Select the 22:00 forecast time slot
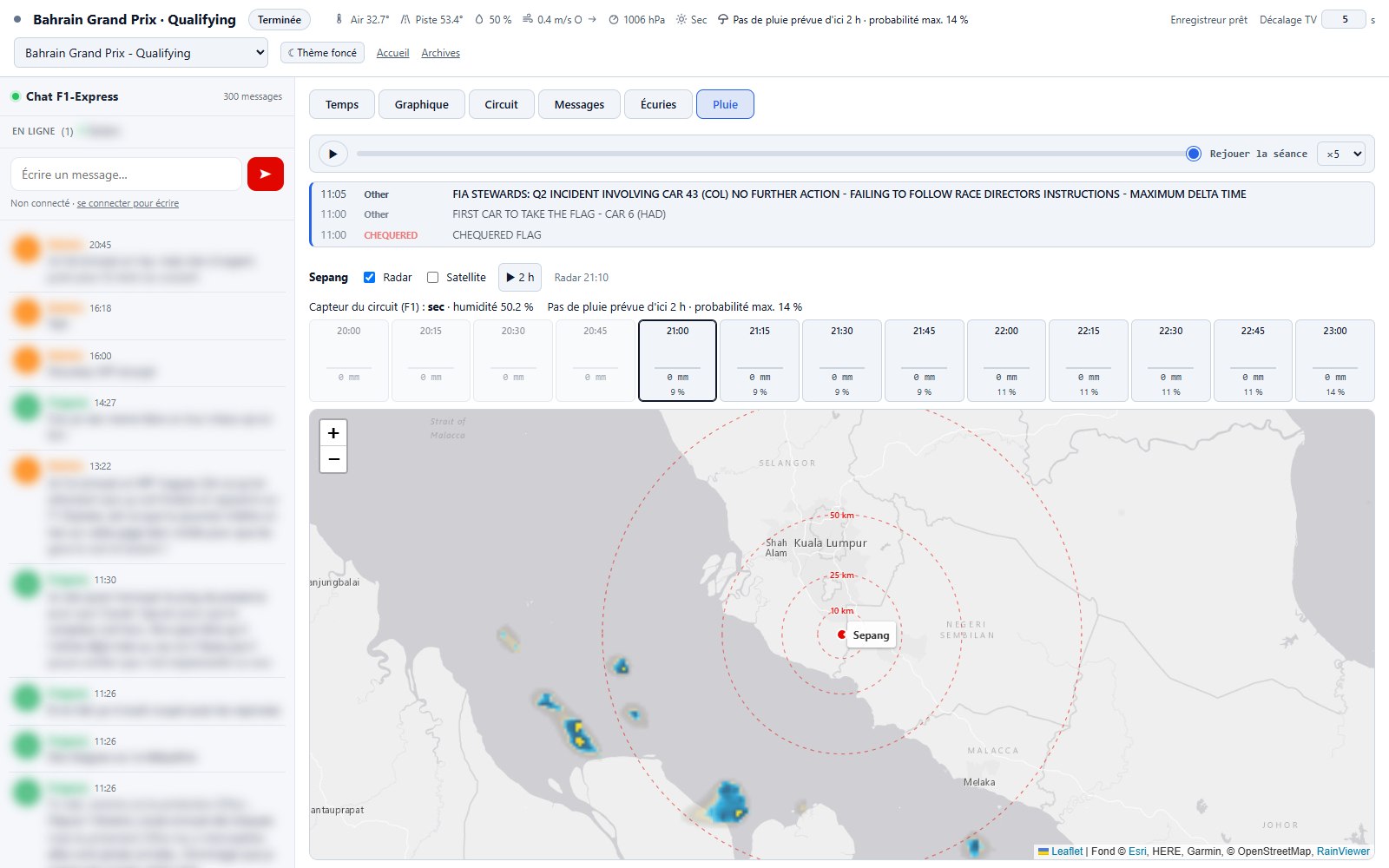 pyautogui.click(x=1006, y=360)
